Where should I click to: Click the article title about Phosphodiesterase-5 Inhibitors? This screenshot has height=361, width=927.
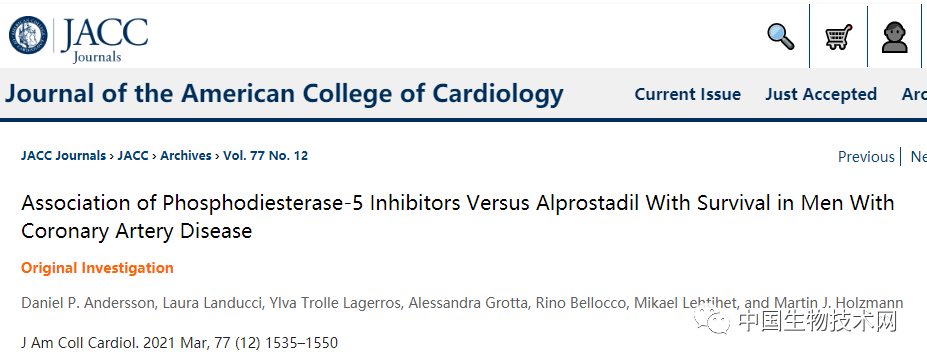(458, 217)
